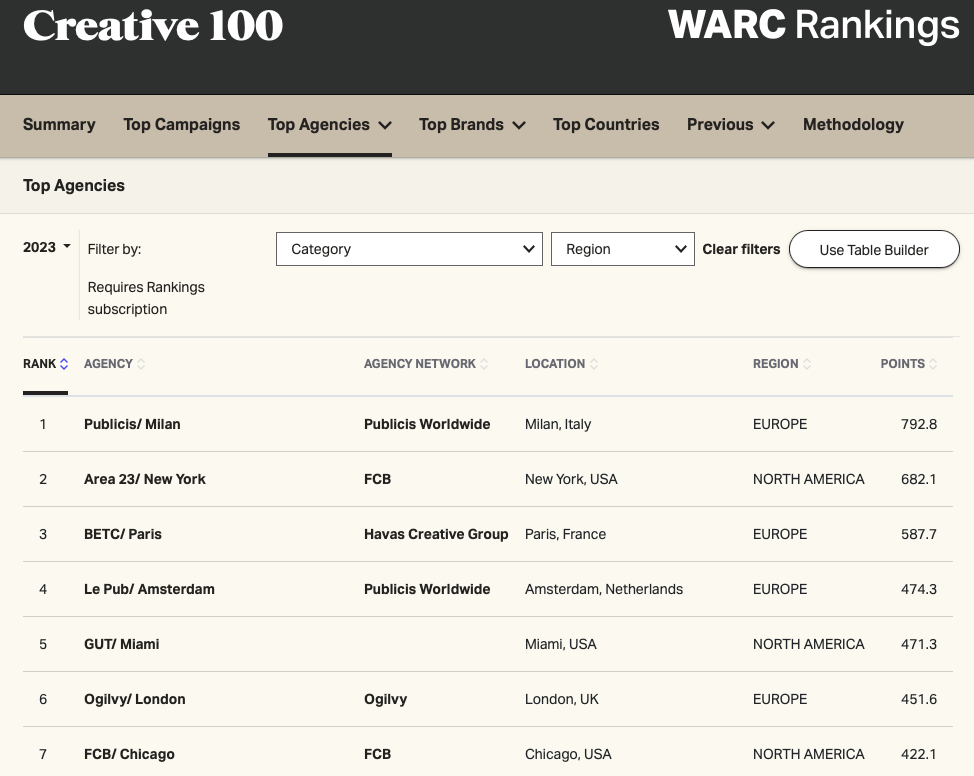Select points value 682.1
Image resolution: width=974 pixels, height=776 pixels.
click(919, 479)
